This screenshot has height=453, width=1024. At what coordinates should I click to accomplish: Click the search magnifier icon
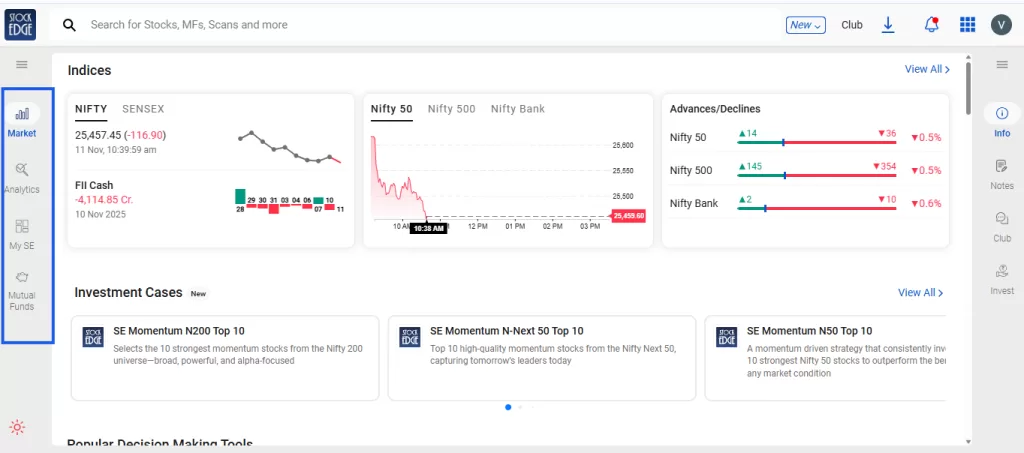pos(69,25)
